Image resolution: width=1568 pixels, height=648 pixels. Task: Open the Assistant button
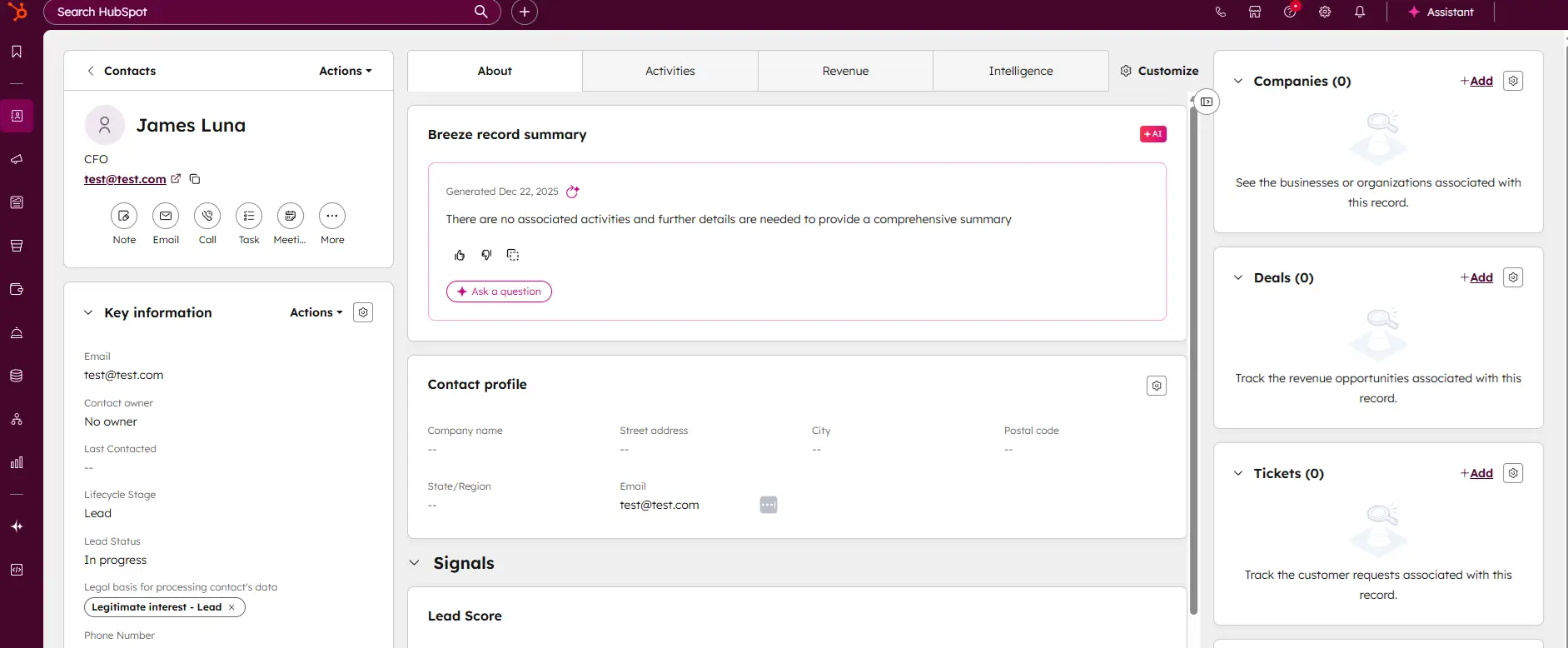point(1441,12)
